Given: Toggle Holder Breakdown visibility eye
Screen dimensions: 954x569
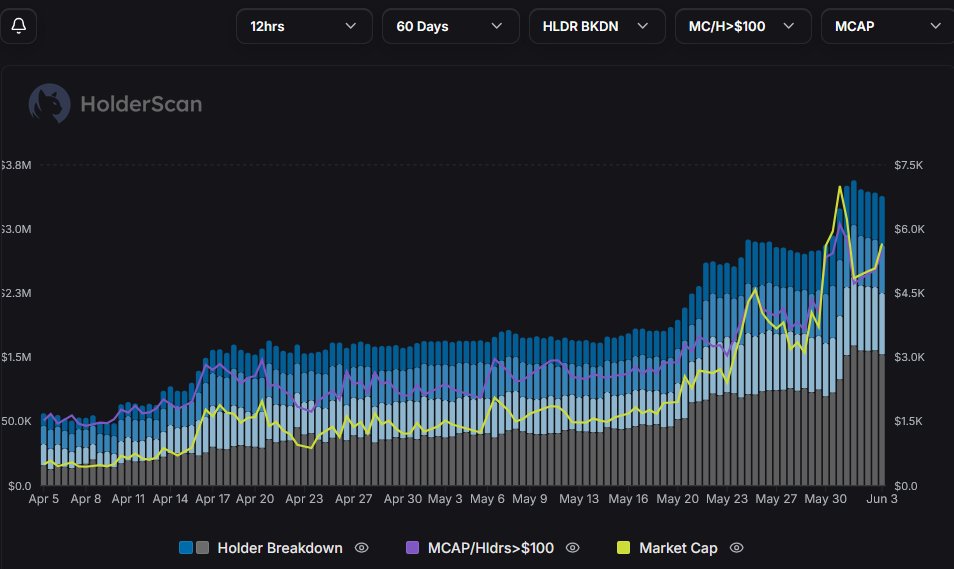Looking at the screenshot, I should pyautogui.click(x=361, y=548).
